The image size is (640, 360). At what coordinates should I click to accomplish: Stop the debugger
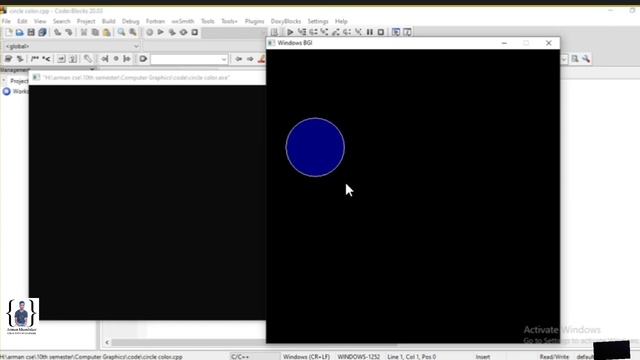pyautogui.click(x=380, y=32)
